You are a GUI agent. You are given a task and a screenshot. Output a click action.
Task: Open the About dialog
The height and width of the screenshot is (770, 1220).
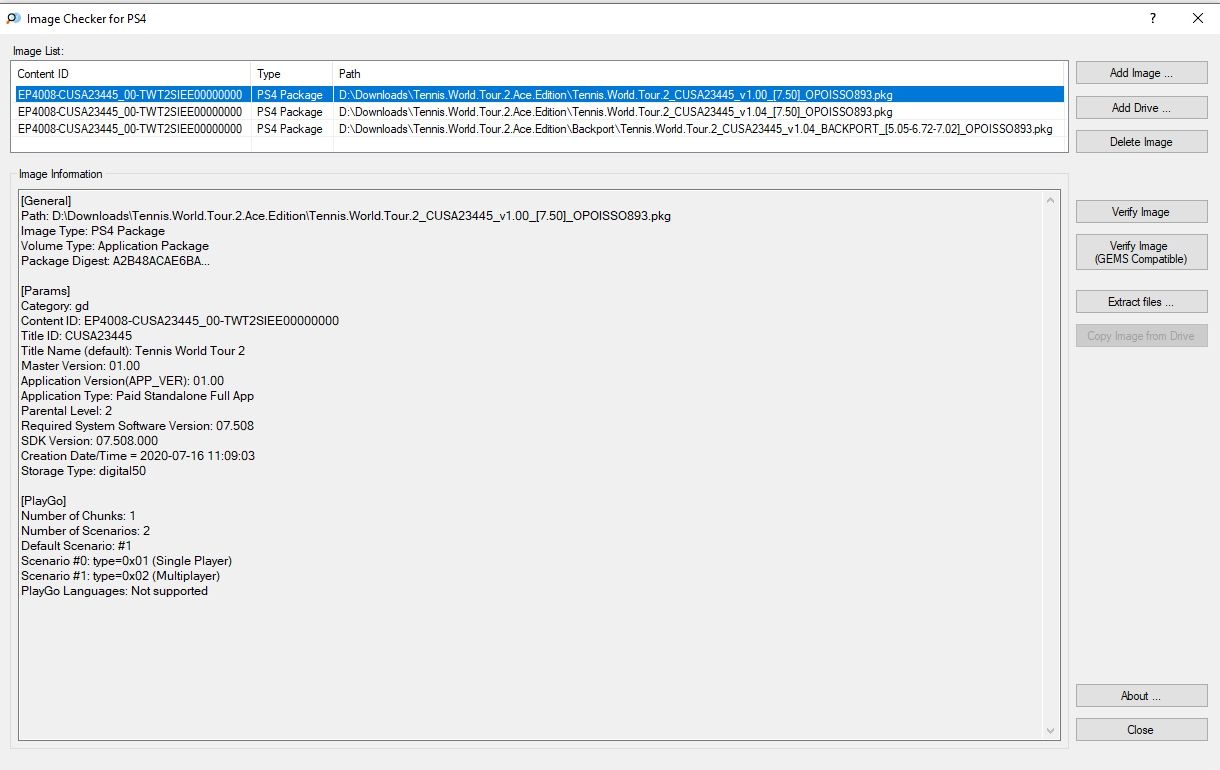pos(1141,696)
